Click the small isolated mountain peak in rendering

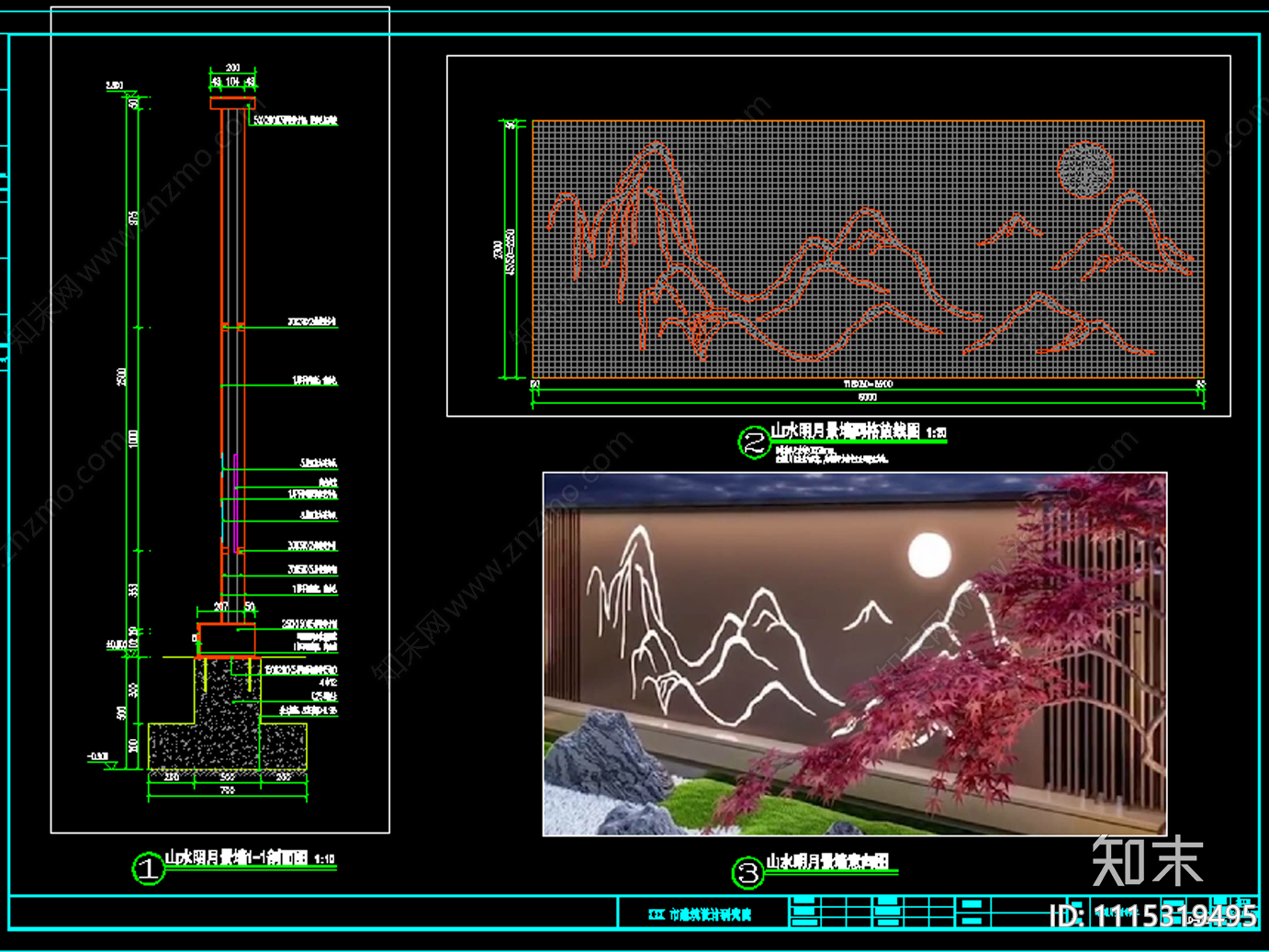coord(868,615)
